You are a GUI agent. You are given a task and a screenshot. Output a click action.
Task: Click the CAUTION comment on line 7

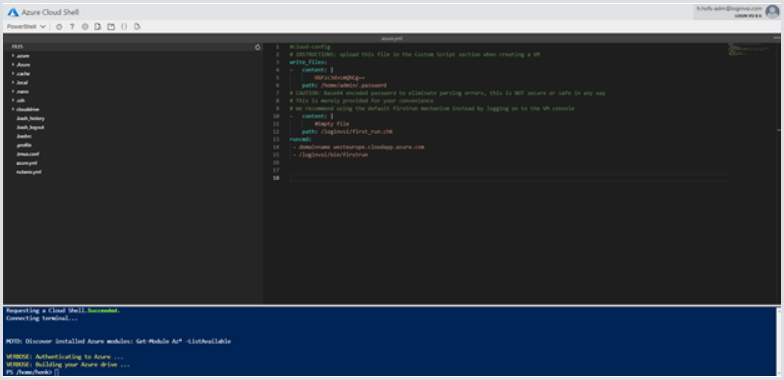click(448, 93)
